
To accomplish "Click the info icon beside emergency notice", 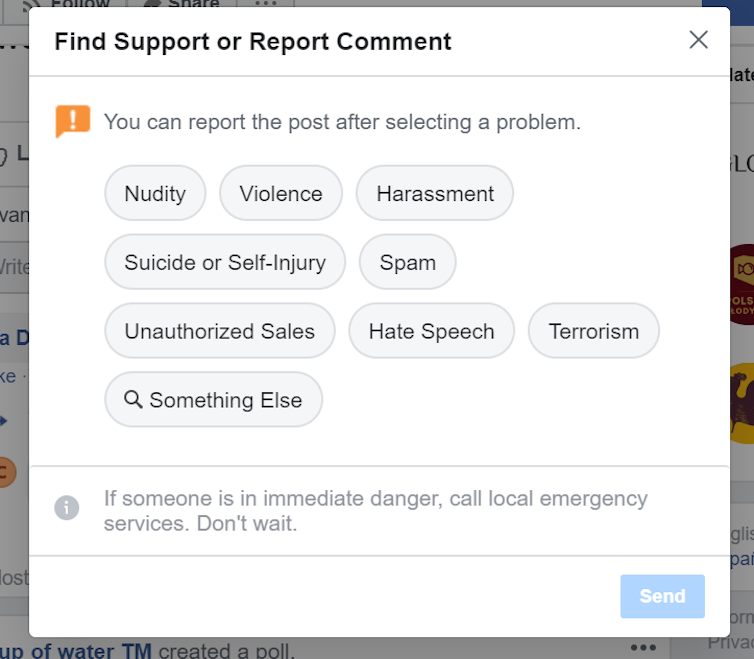I will pos(66,508).
